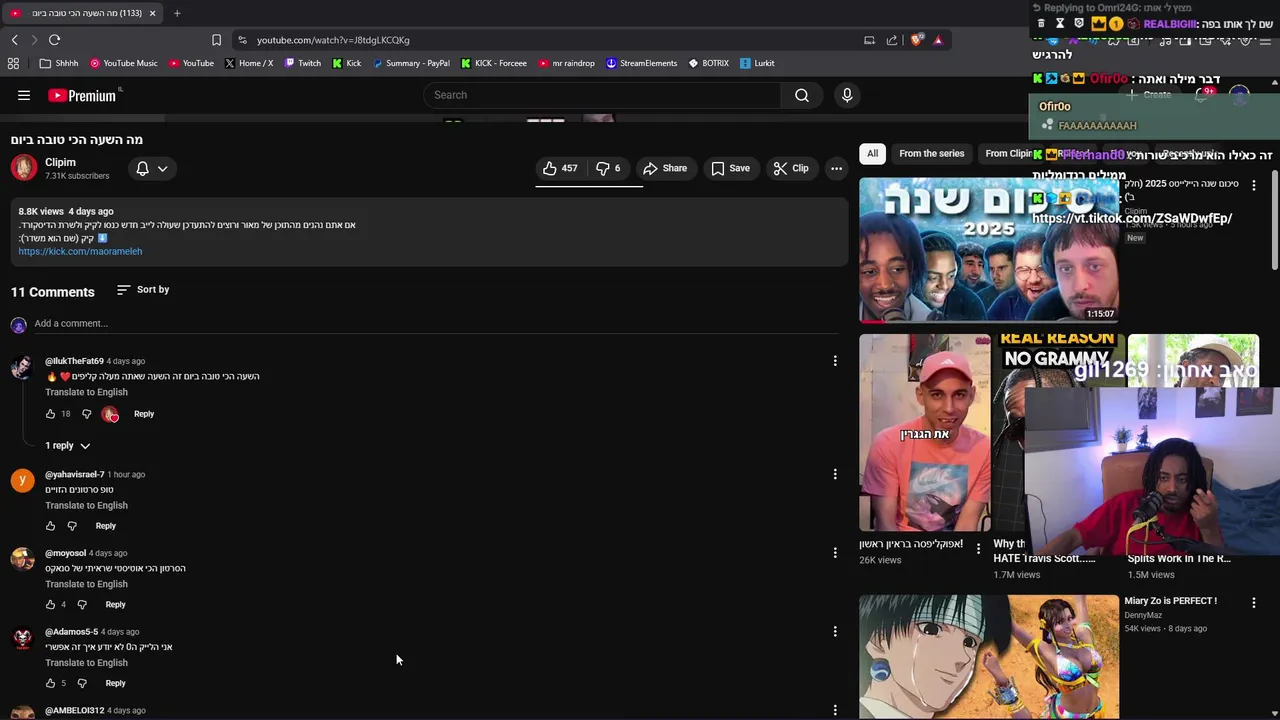Open the Clipim channel name link
Image resolution: width=1280 pixels, height=720 pixels.
point(60,162)
